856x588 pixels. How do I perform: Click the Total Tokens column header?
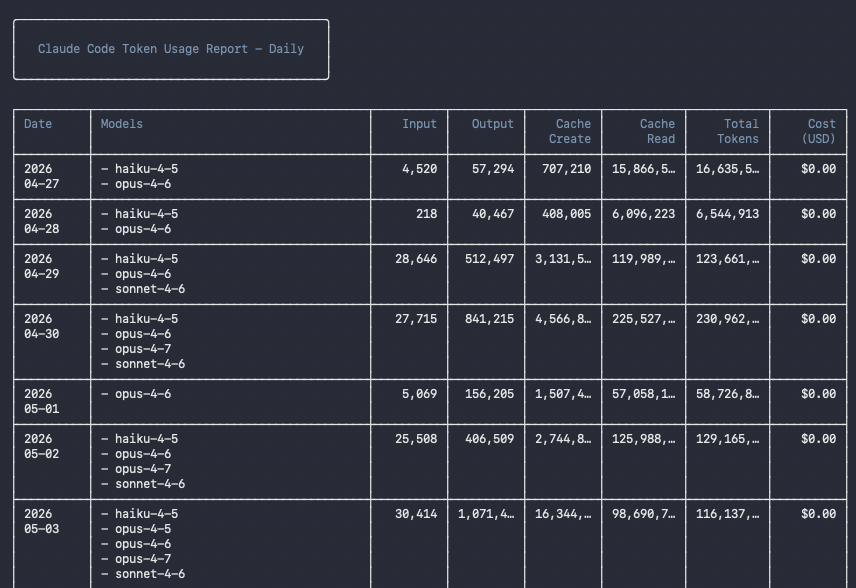(738, 132)
